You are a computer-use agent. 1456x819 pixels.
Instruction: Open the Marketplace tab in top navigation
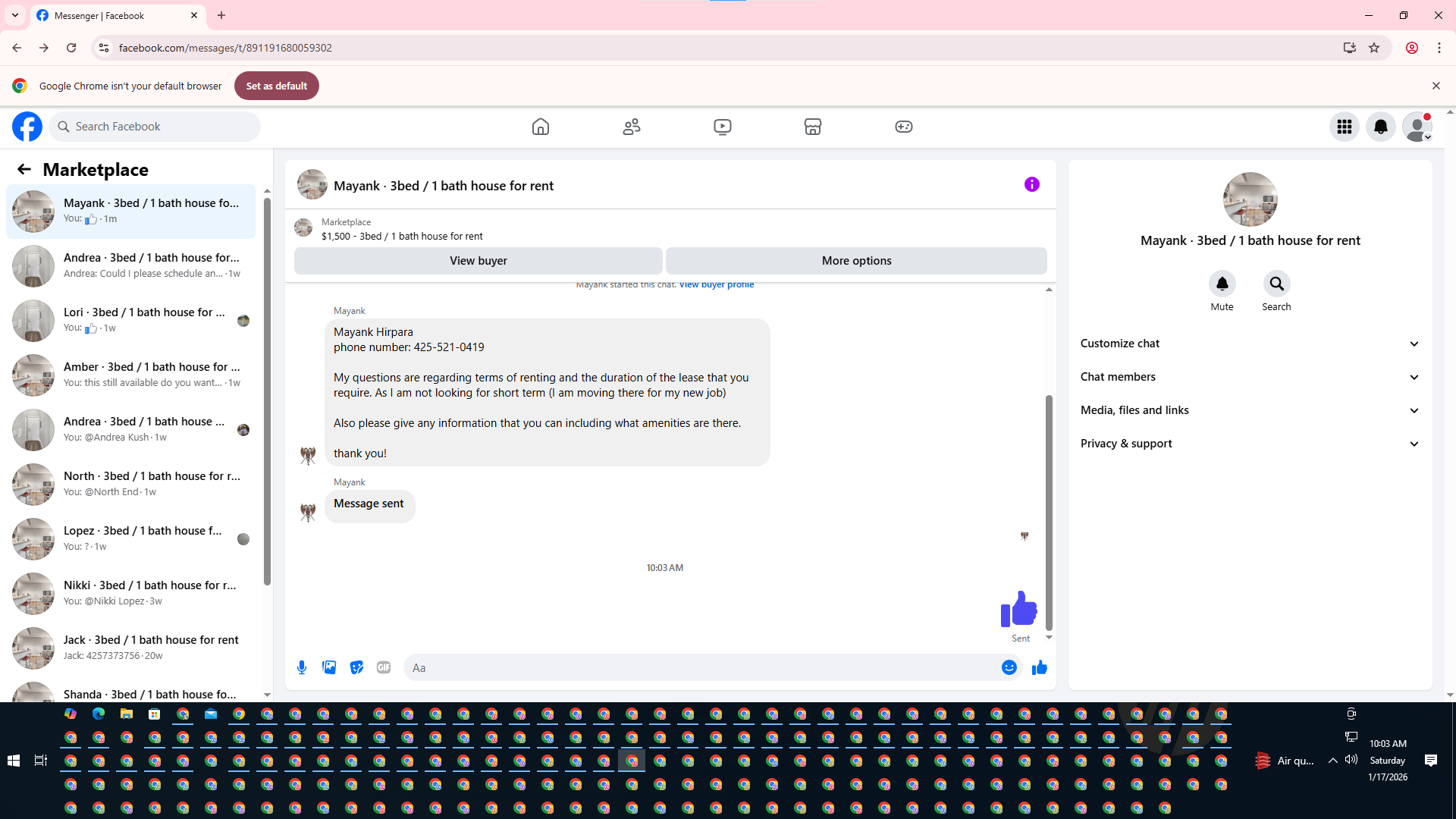point(812,127)
